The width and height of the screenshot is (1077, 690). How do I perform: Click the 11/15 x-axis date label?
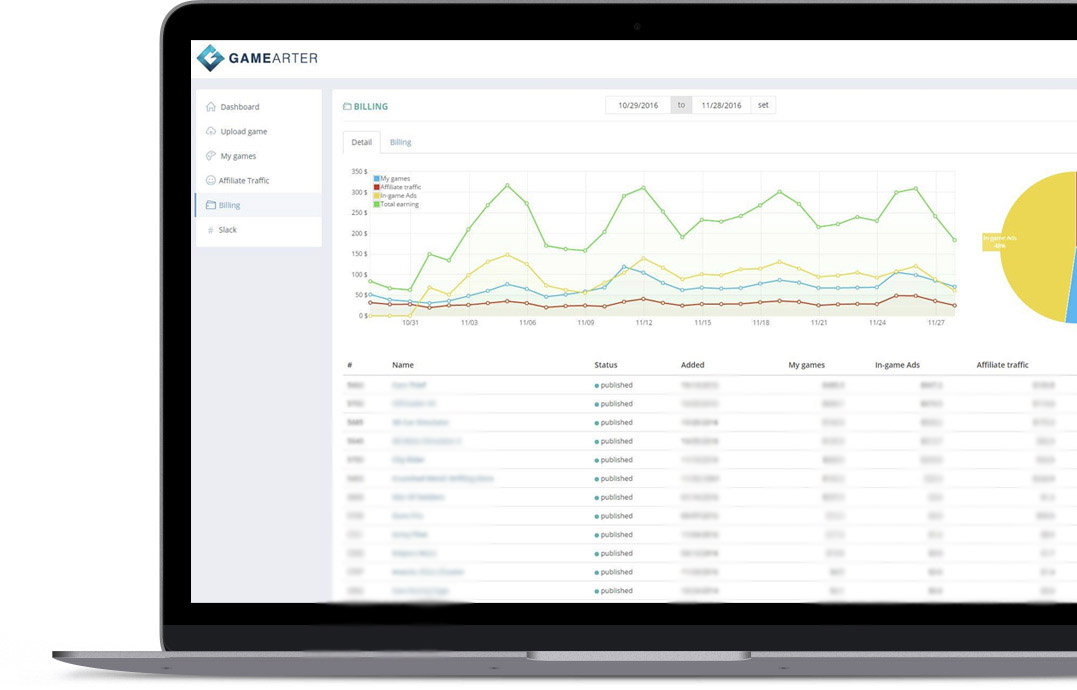click(x=703, y=323)
